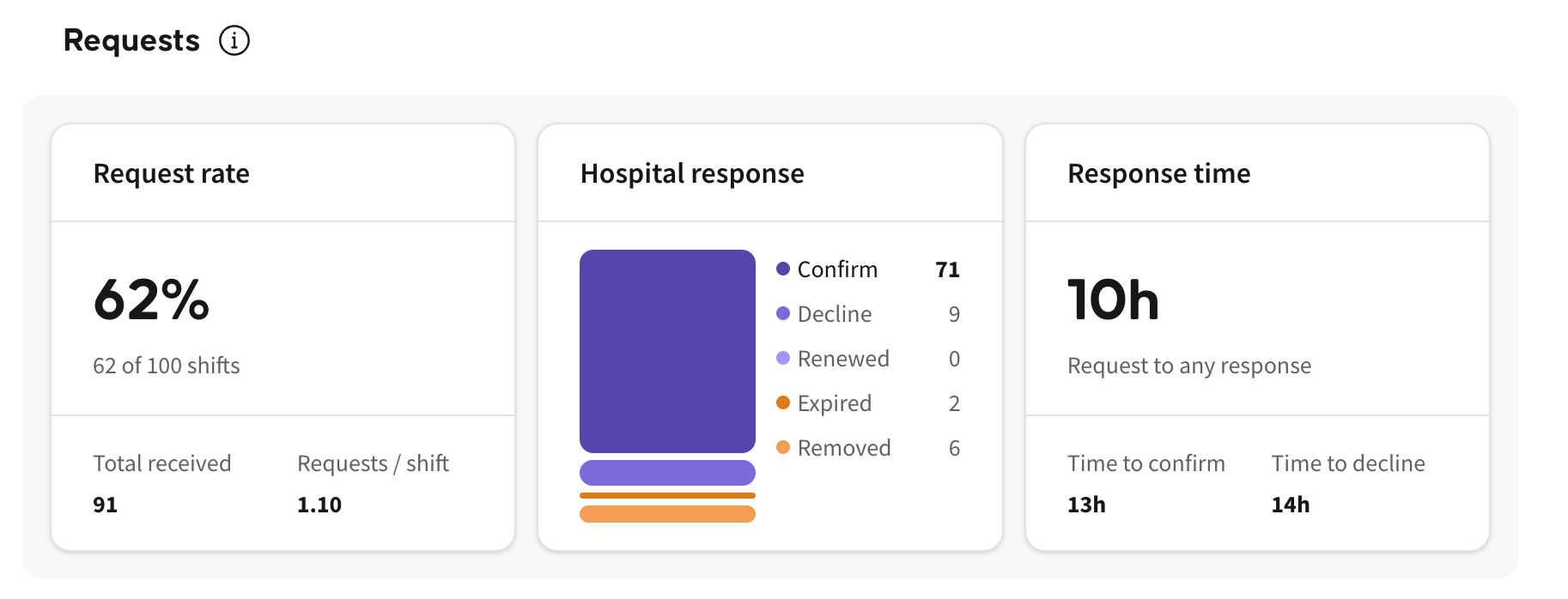Click the 62% request rate value
Viewport: 1568px width, 599px height.
tap(151, 299)
